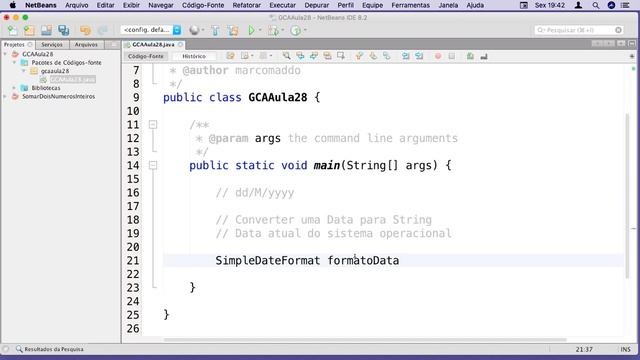Click Find Next Occurrence icon
Screen dimensions: 640x360
coord(313,56)
